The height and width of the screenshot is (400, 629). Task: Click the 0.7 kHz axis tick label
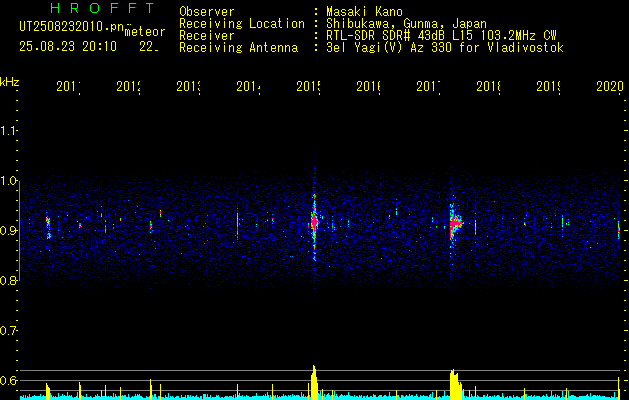coord(8,331)
